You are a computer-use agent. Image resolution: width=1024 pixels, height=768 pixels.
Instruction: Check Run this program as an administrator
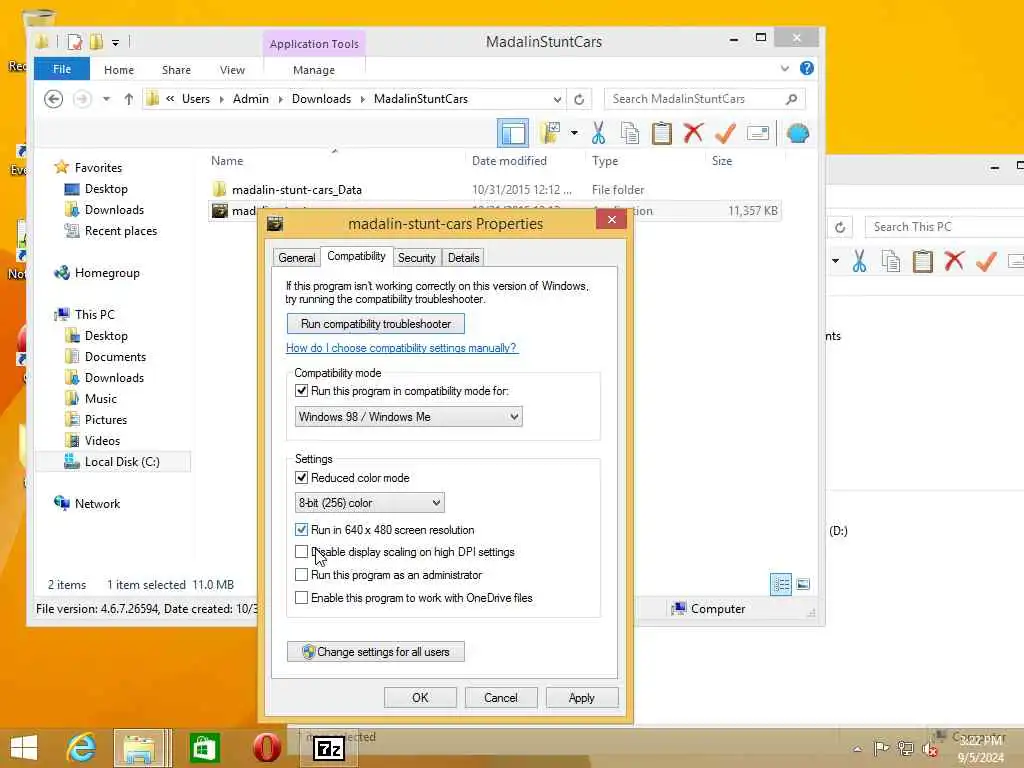point(301,575)
